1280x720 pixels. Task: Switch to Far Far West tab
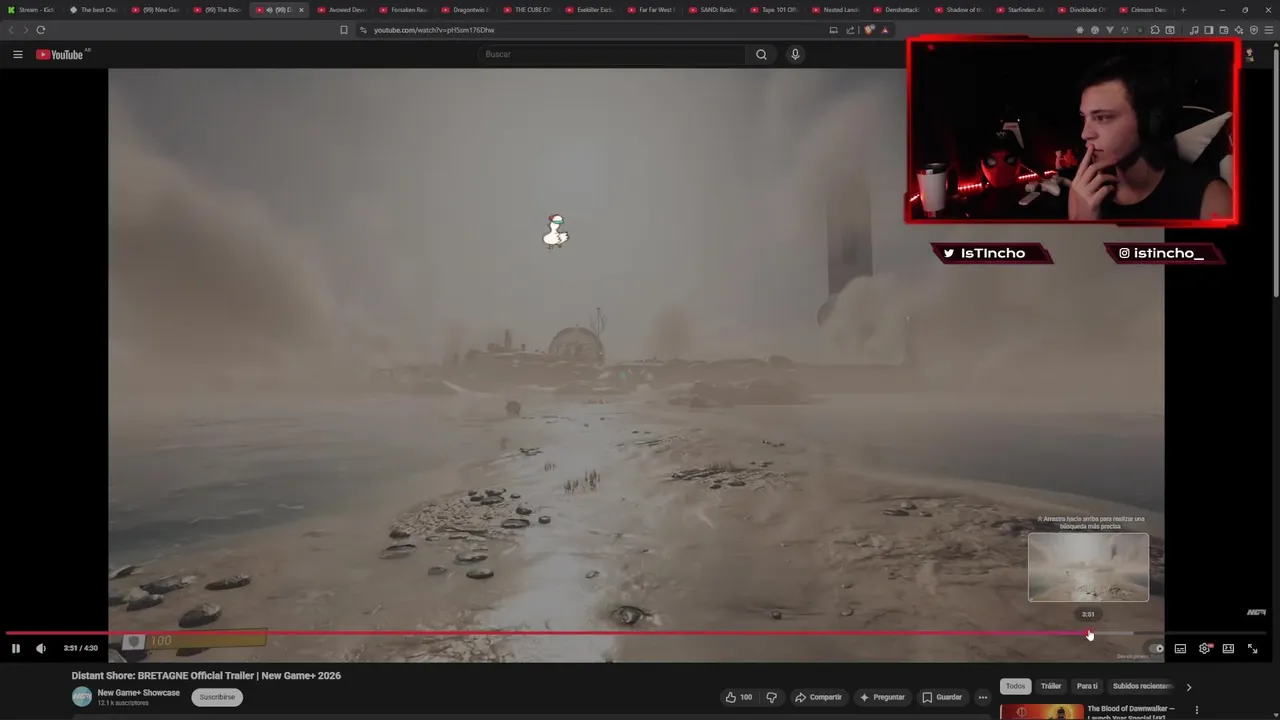click(x=650, y=10)
